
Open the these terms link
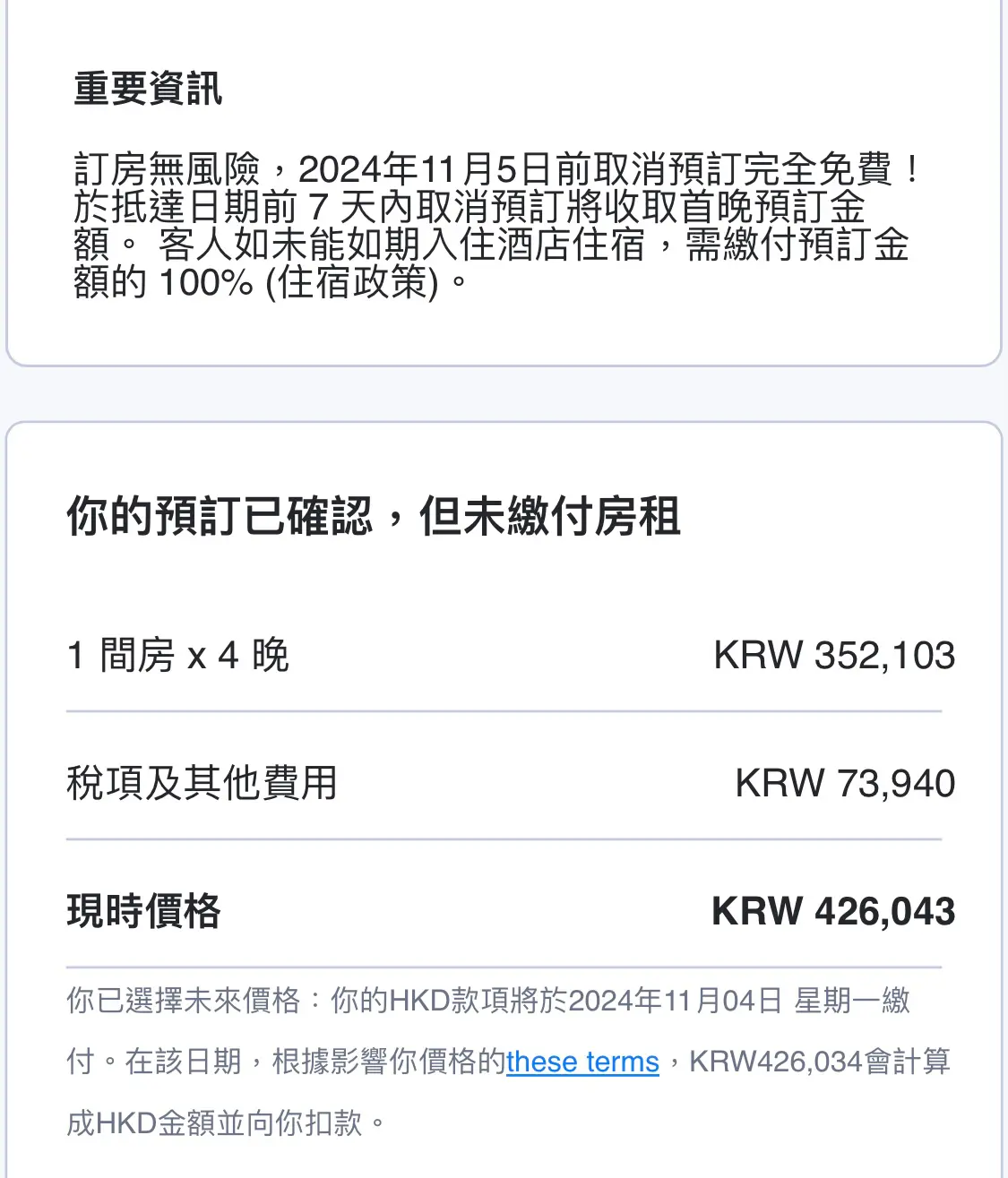tap(582, 1062)
